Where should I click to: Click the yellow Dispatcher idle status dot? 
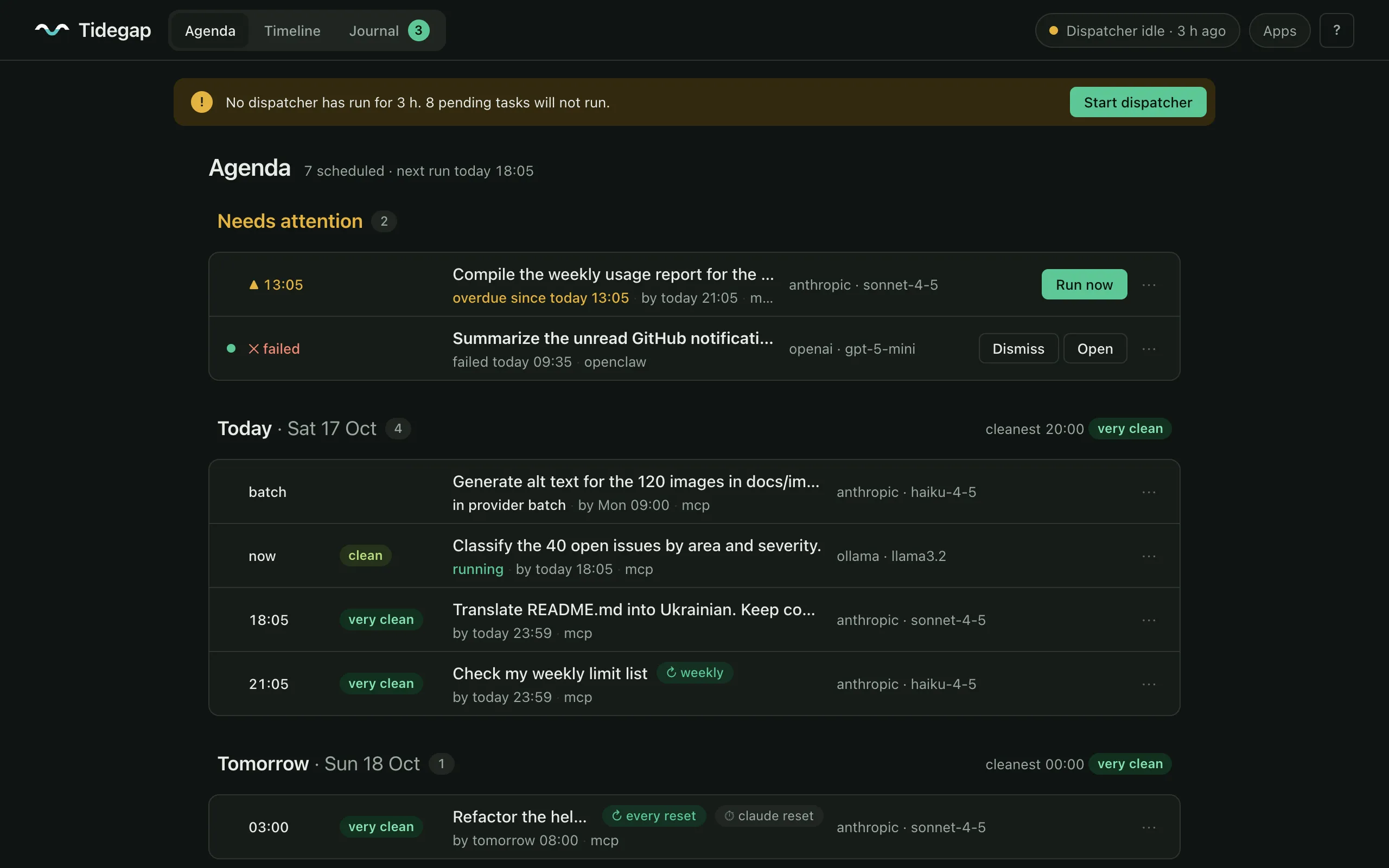(1053, 30)
